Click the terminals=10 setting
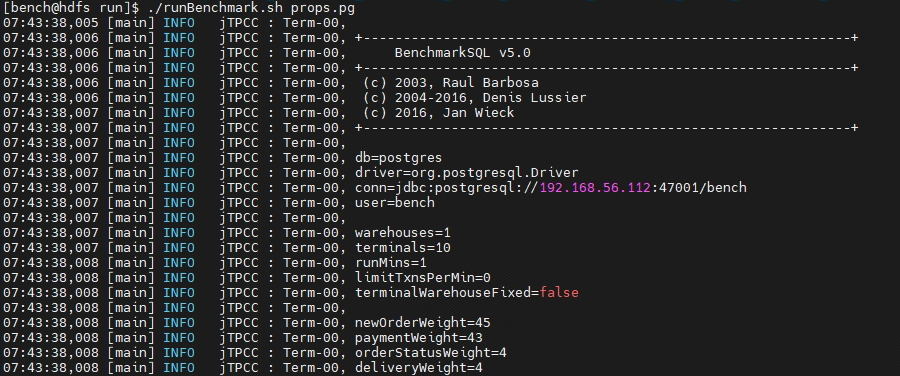 (x=402, y=247)
